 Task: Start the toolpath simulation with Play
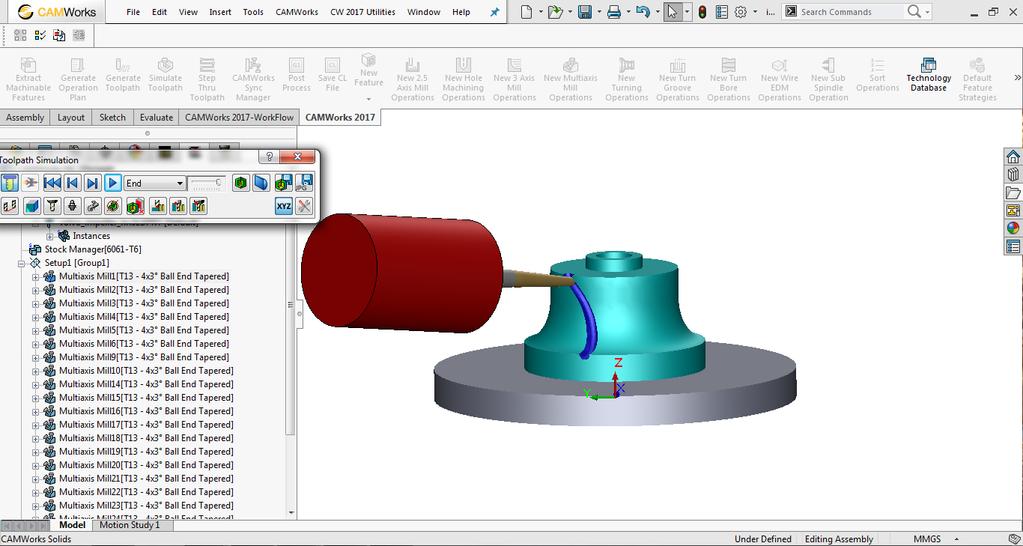point(112,183)
